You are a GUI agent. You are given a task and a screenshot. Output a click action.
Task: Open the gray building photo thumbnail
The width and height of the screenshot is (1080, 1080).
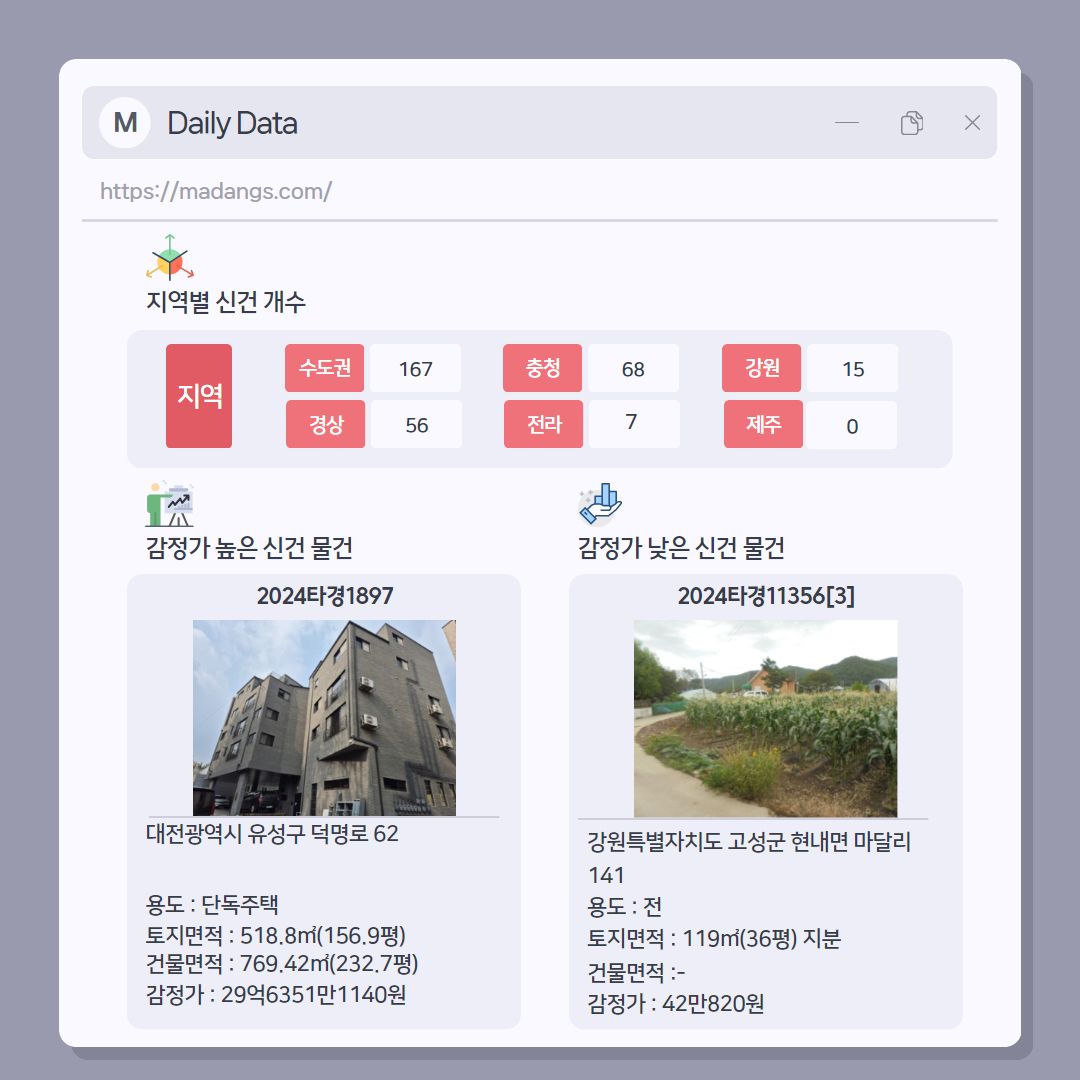[324, 718]
